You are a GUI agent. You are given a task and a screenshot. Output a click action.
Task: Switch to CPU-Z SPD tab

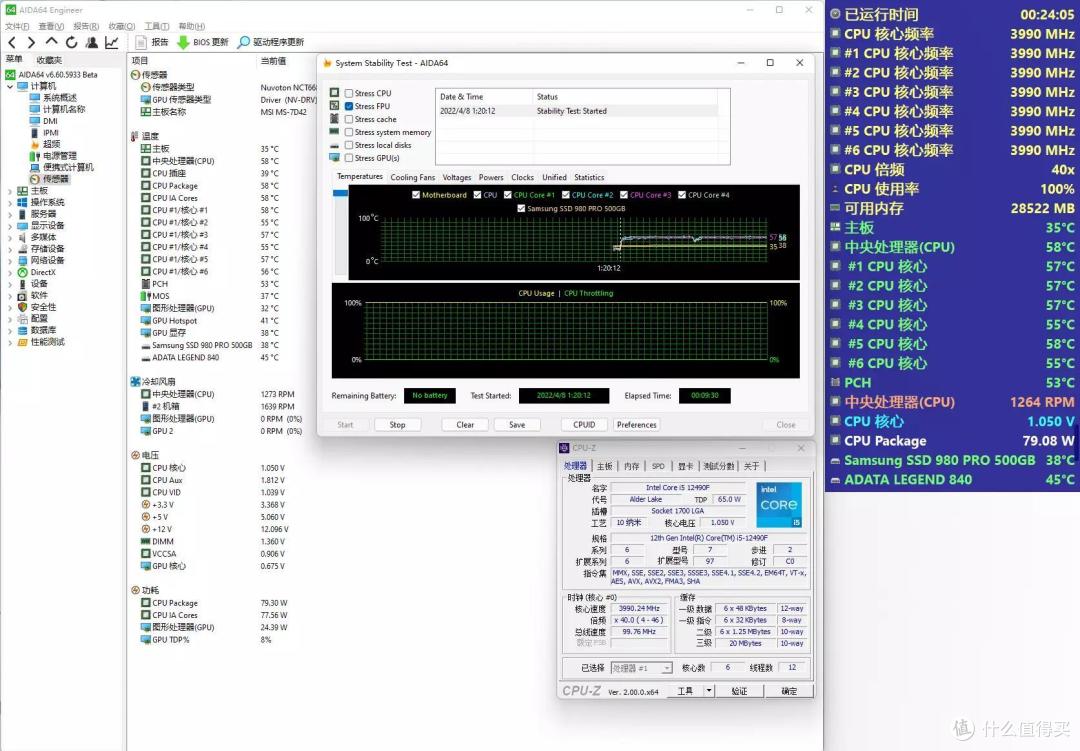(658, 466)
